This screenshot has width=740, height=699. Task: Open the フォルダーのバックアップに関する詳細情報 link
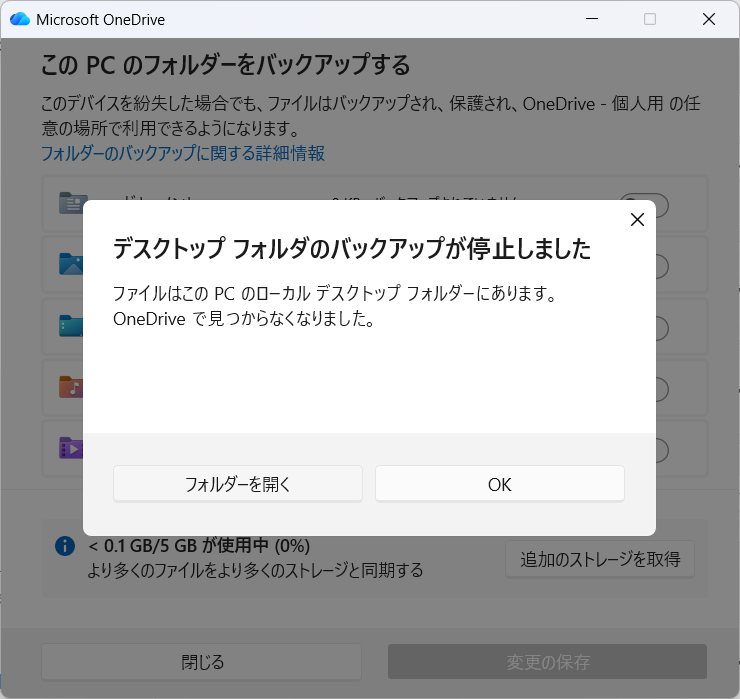[x=183, y=153]
